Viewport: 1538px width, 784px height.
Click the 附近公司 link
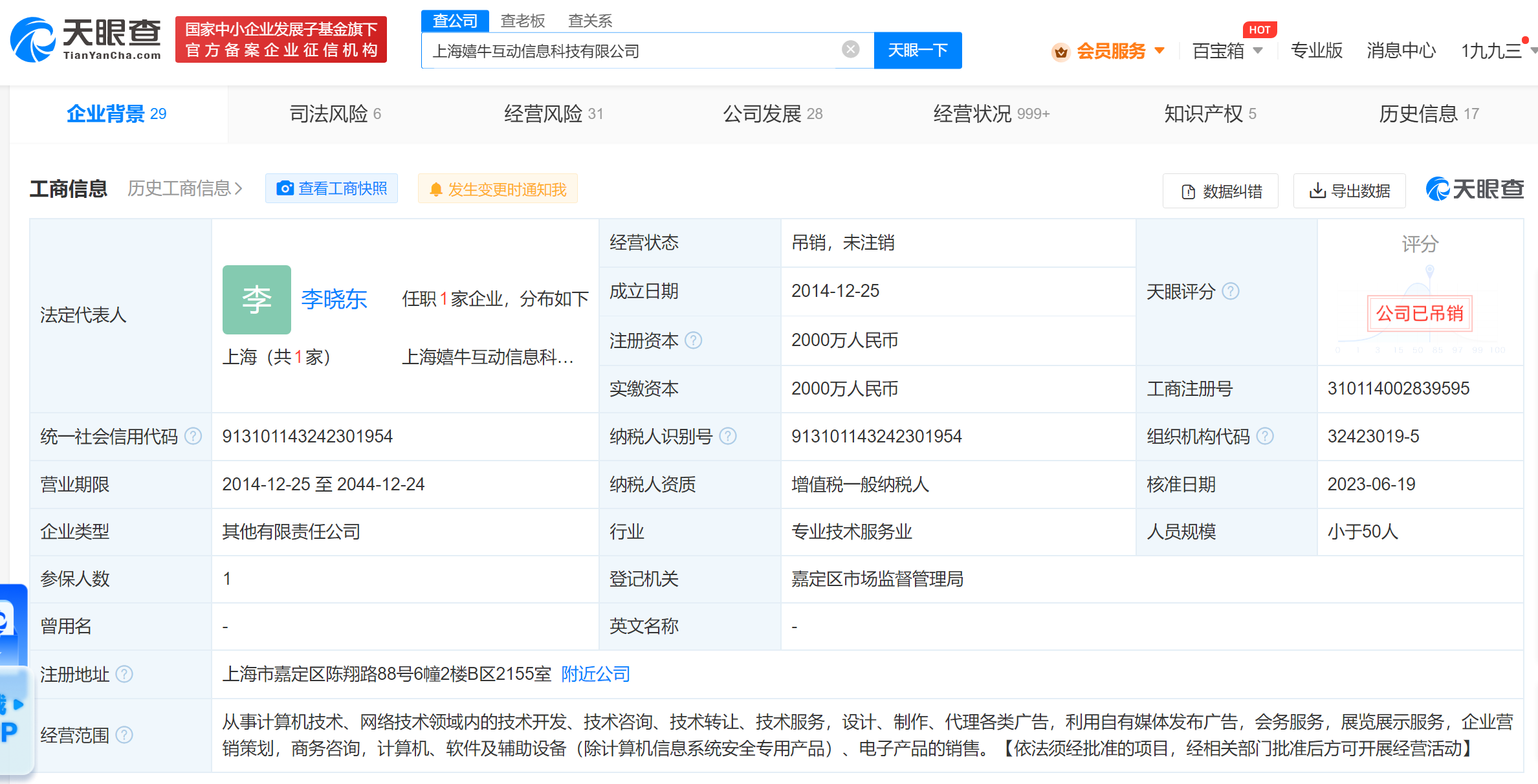(595, 674)
